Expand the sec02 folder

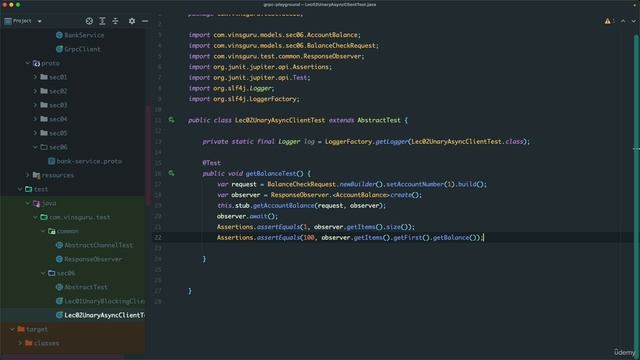click(x=35, y=91)
